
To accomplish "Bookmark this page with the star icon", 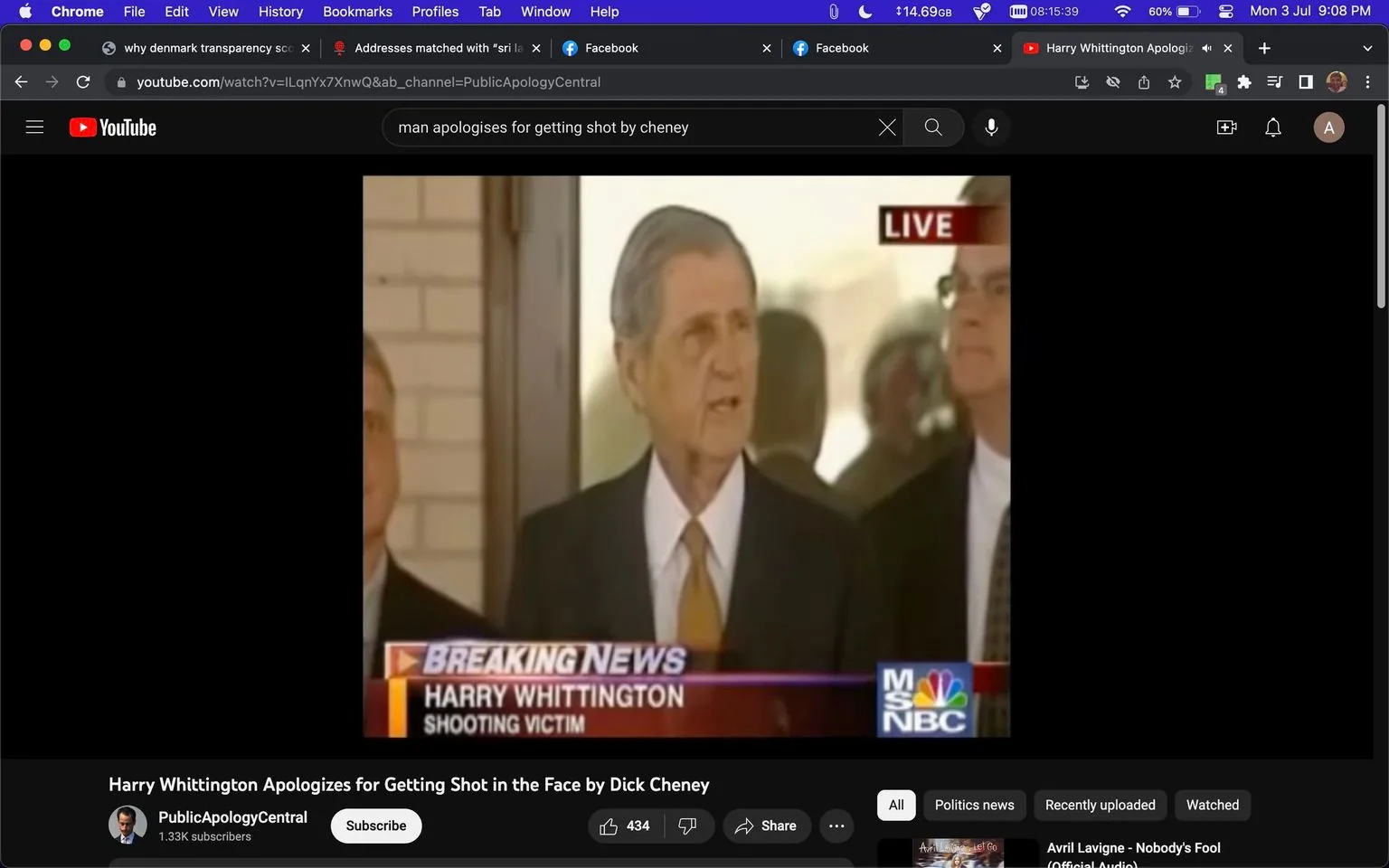I will [1174, 81].
